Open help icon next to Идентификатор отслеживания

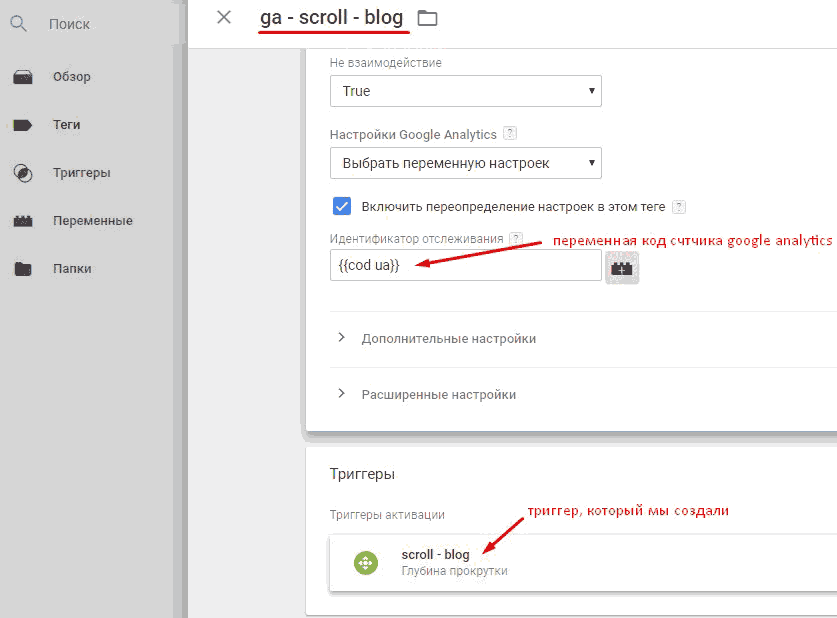pos(516,238)
